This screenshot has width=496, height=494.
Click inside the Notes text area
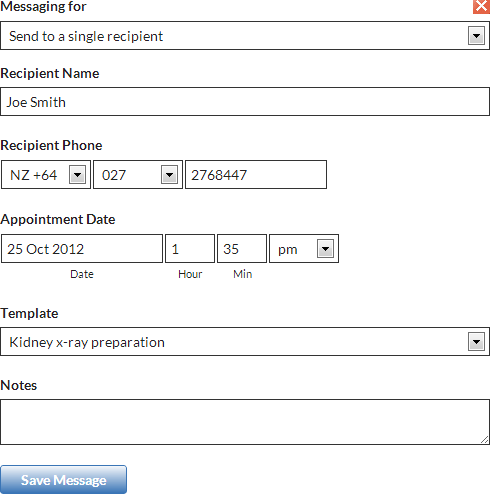245,422
